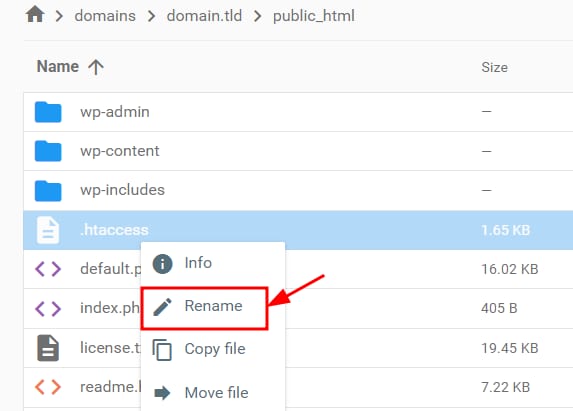Go to the home directory icon
573x411 pixels.
point(35,15)
